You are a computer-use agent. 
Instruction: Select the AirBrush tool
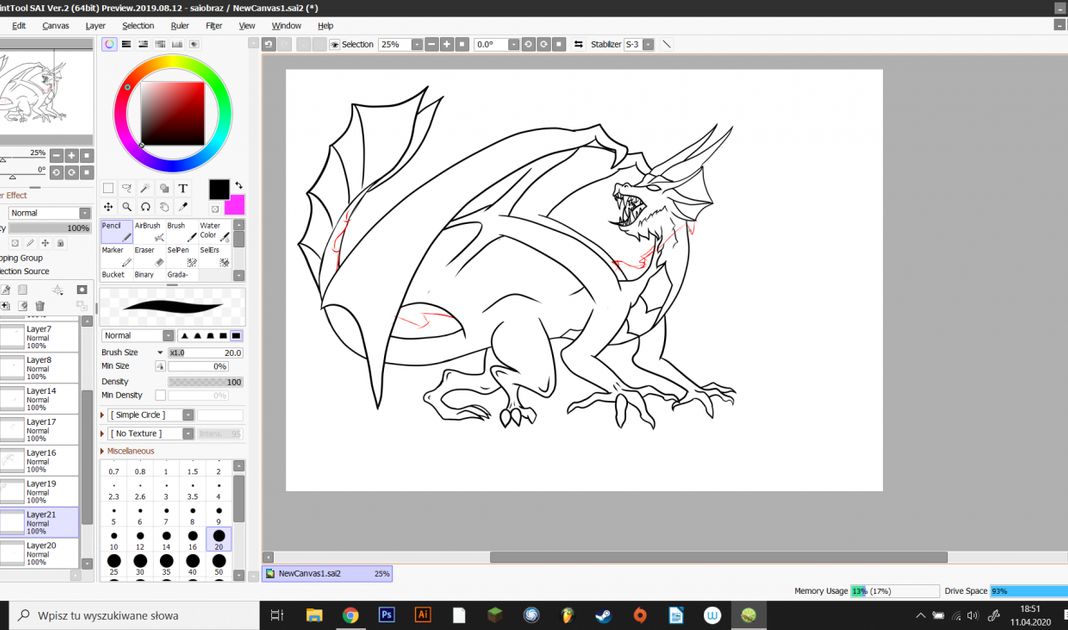pyautogui.click(x=149, y=232)
